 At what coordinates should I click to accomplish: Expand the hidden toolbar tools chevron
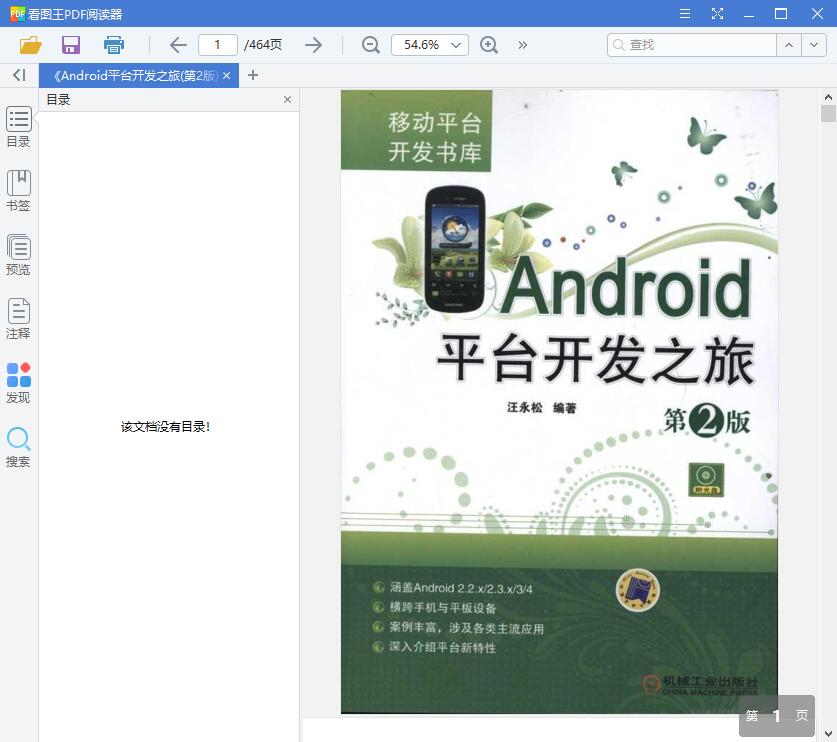522,45
